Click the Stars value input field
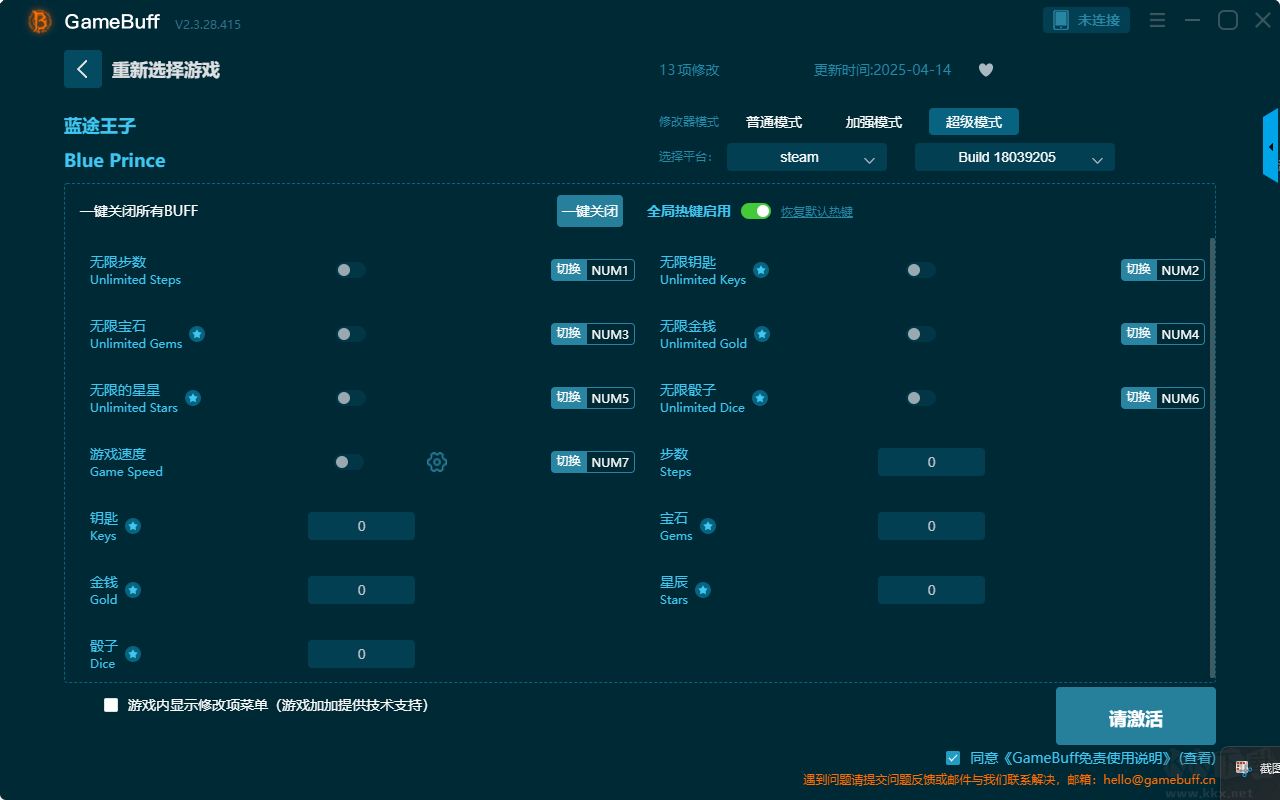Image resolution: width=1280 pixels, height=800 pixels. (931, 590)
